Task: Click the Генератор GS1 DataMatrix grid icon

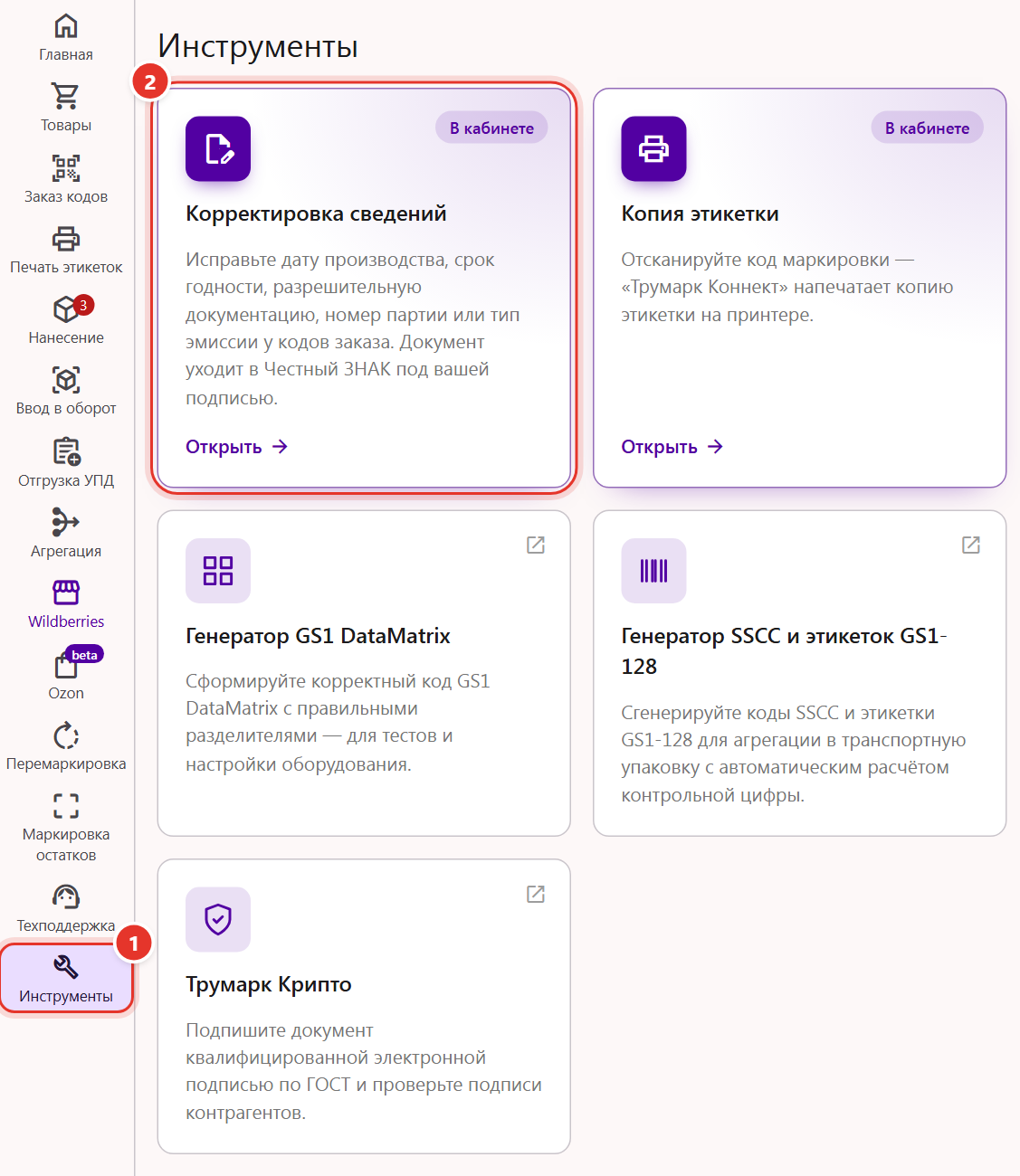Action: tap(218, 571)
